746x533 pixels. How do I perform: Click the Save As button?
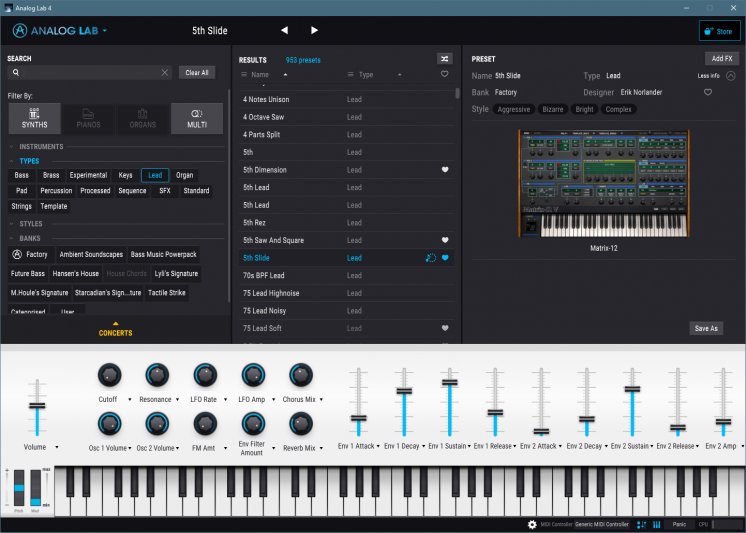click(706, 328)
